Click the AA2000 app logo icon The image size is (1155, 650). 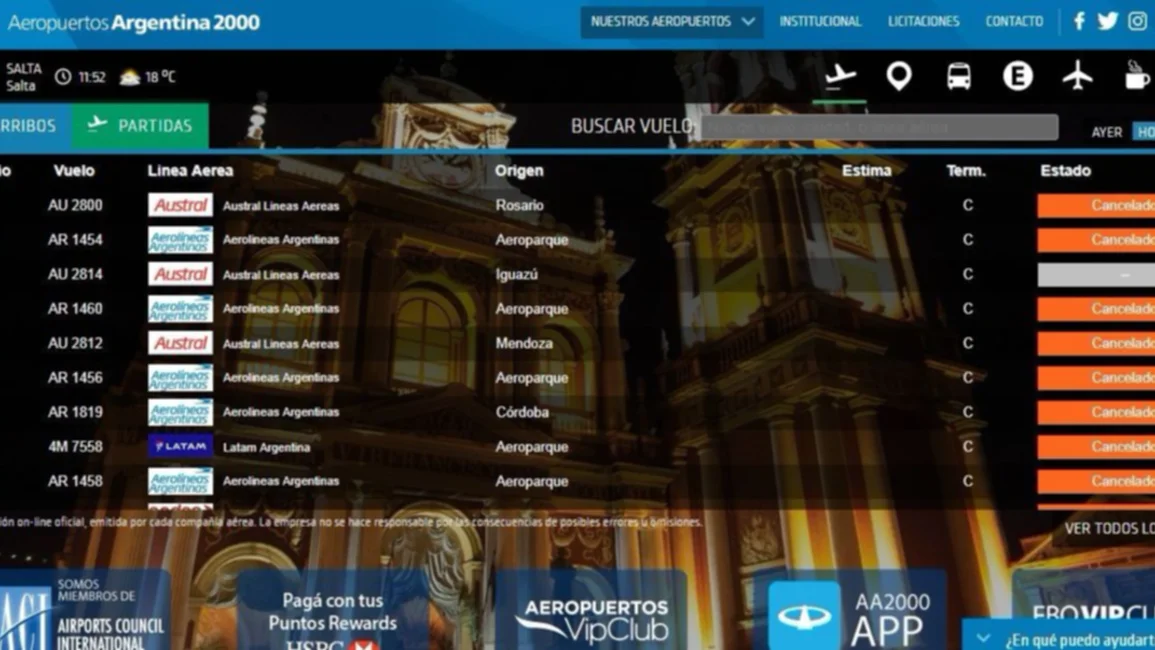pos(804,615)
